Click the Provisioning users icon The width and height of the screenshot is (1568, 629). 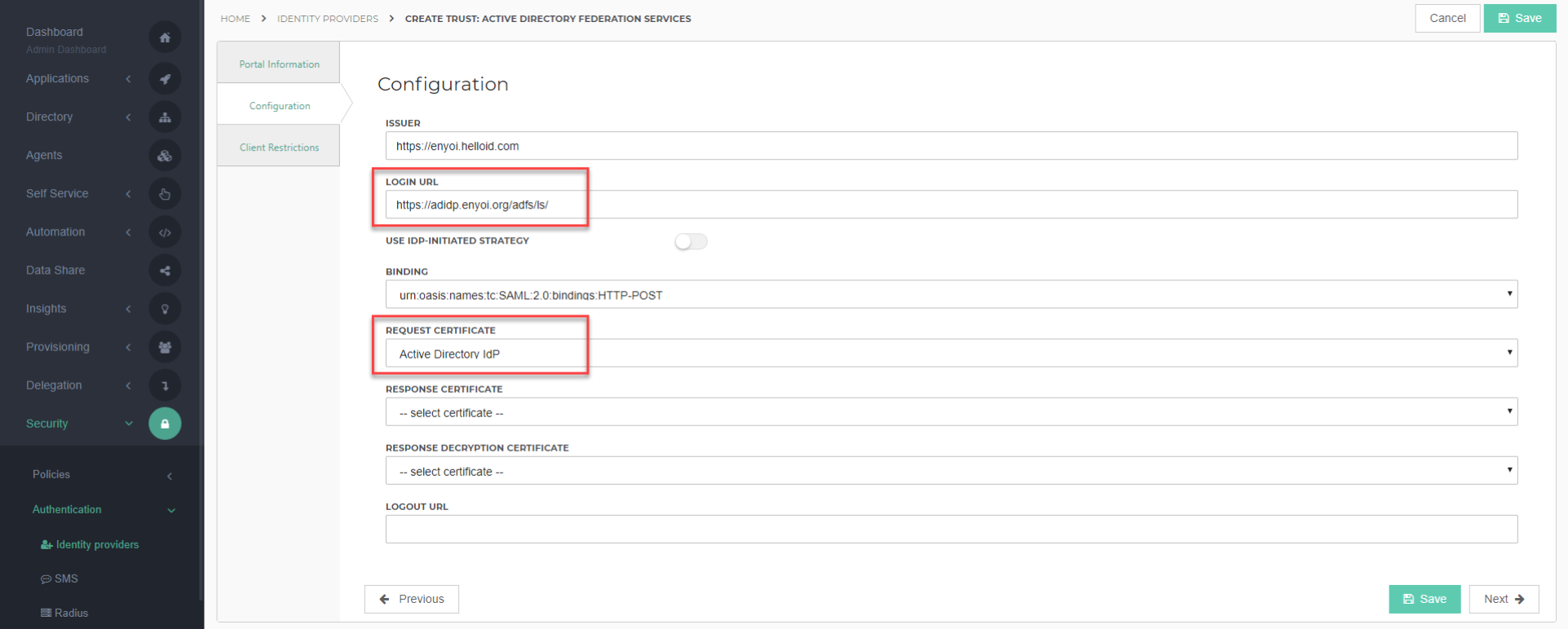(x=165, y=347)
